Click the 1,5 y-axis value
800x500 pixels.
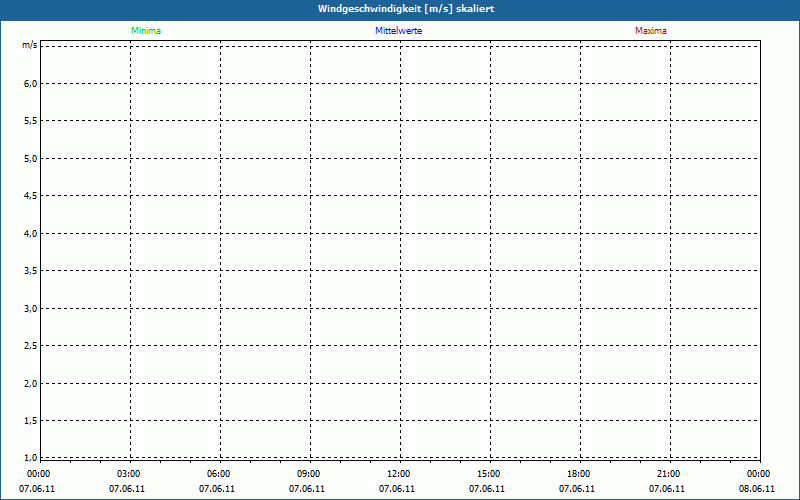31,421
